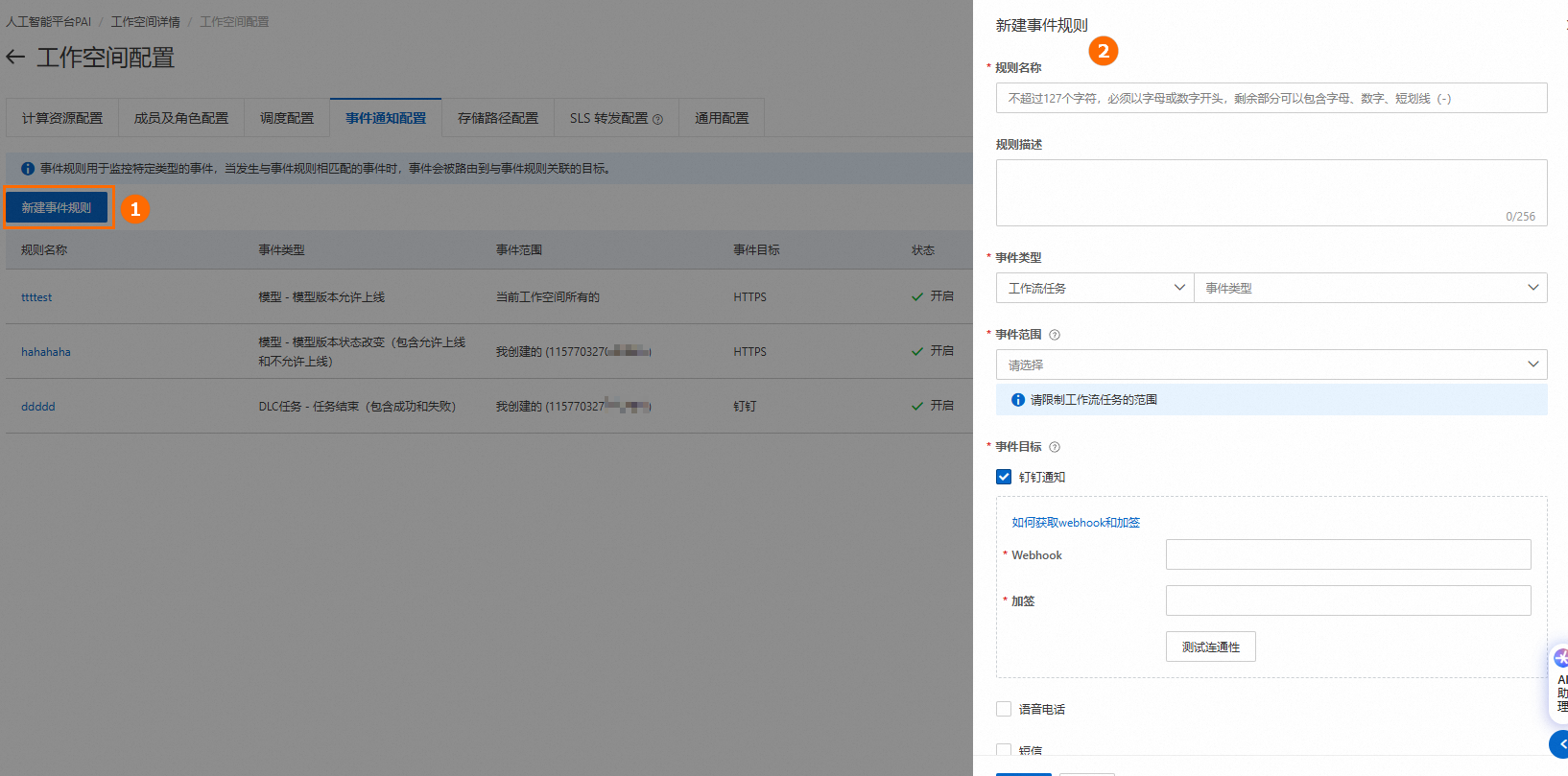
Task: Go back using the arrow beside 工作空间配置
Action: 15,58
